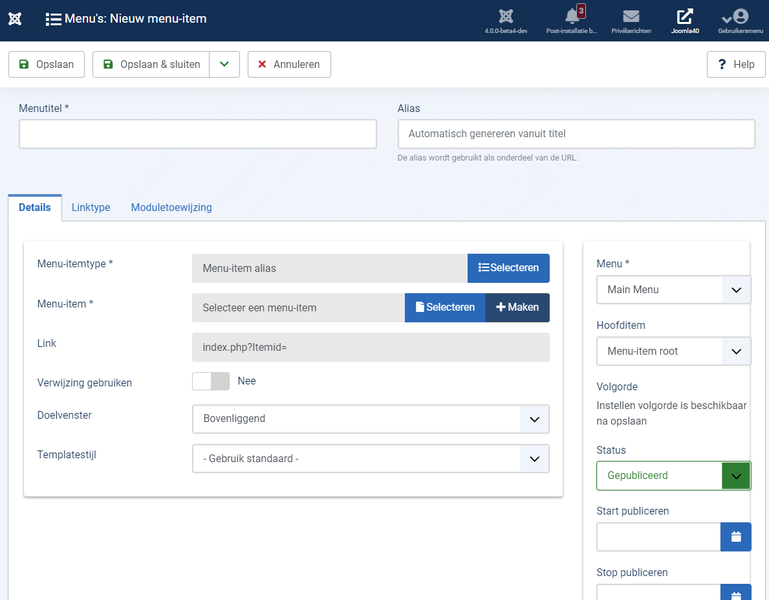This screenshot has width=769, height=600.
Task: Click the Stop publiceren date field
Action: pyautogui.click(x=658, y=592)
